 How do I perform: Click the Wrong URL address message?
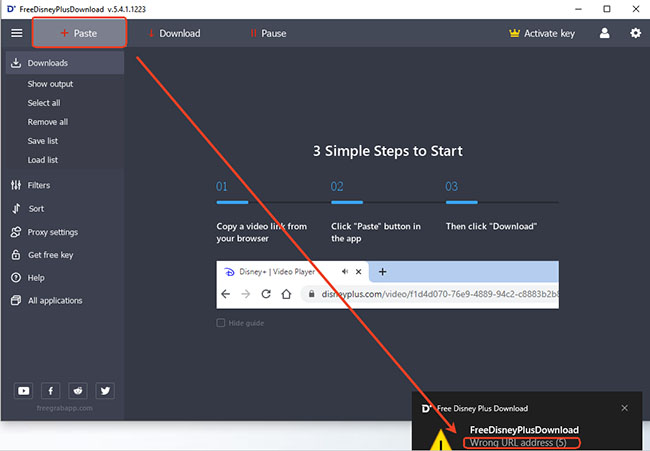[518, 443]
